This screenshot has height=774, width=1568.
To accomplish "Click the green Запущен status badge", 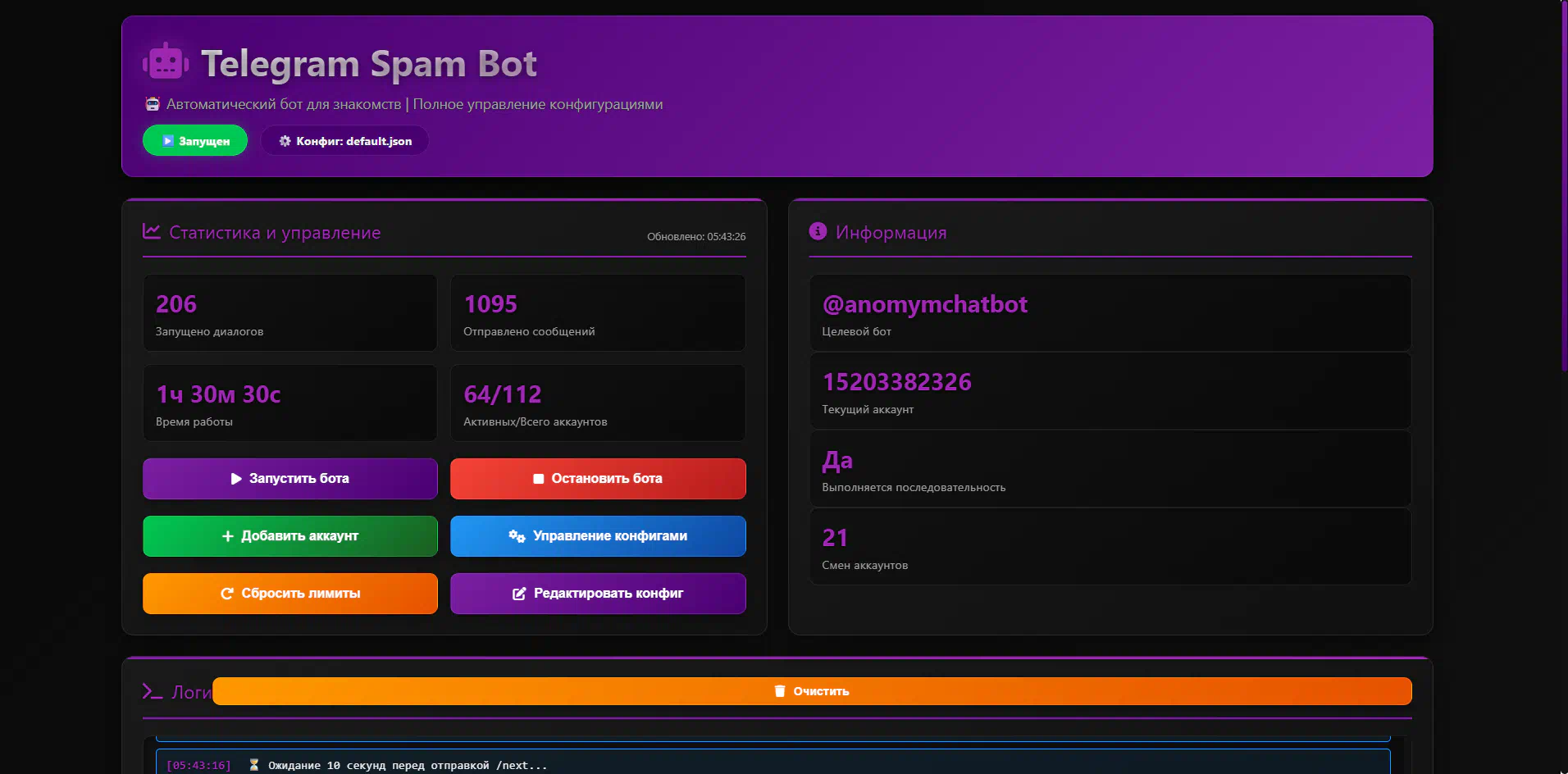I will pyautogui.click(x=195, y=141).
